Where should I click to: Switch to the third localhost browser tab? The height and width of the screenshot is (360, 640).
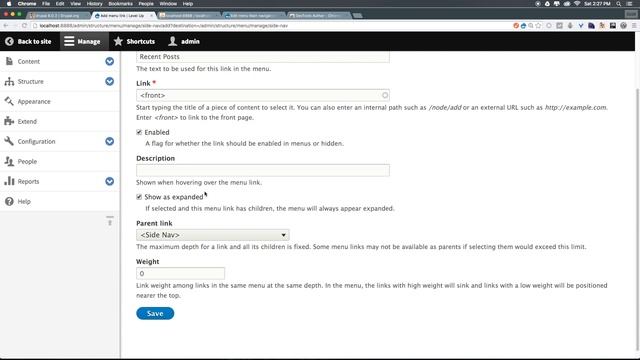click(189, 16)
